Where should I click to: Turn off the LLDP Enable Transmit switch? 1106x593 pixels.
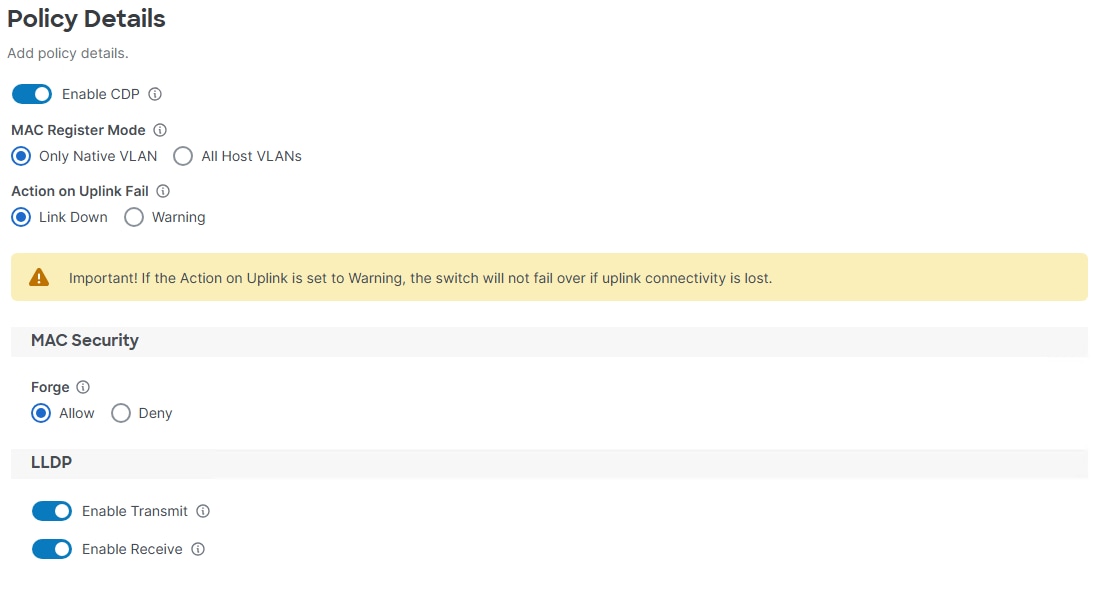pos(51,511)
